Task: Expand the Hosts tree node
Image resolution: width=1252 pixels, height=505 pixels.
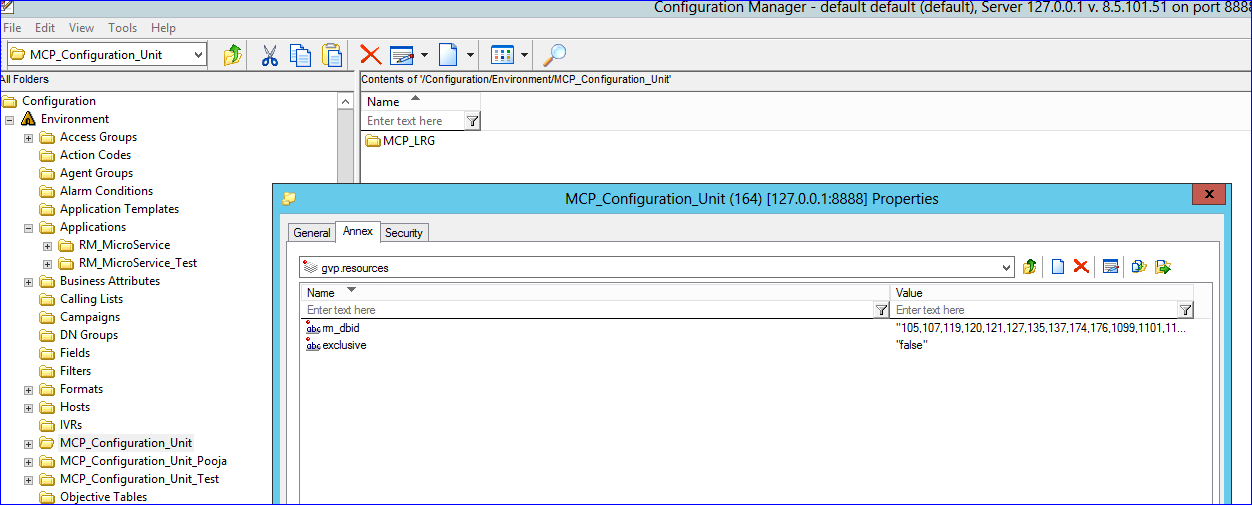Action: pos(28,407)
